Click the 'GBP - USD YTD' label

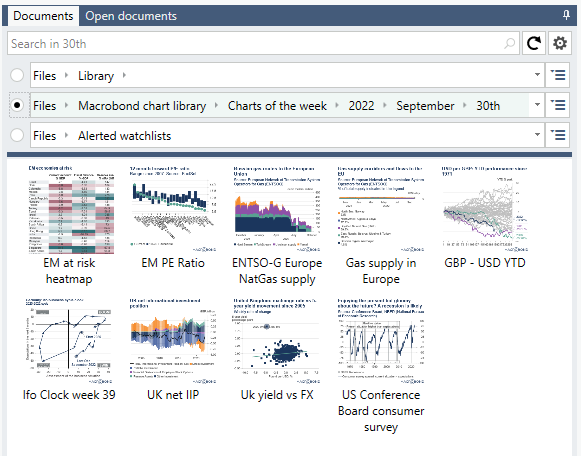point(485,263)
